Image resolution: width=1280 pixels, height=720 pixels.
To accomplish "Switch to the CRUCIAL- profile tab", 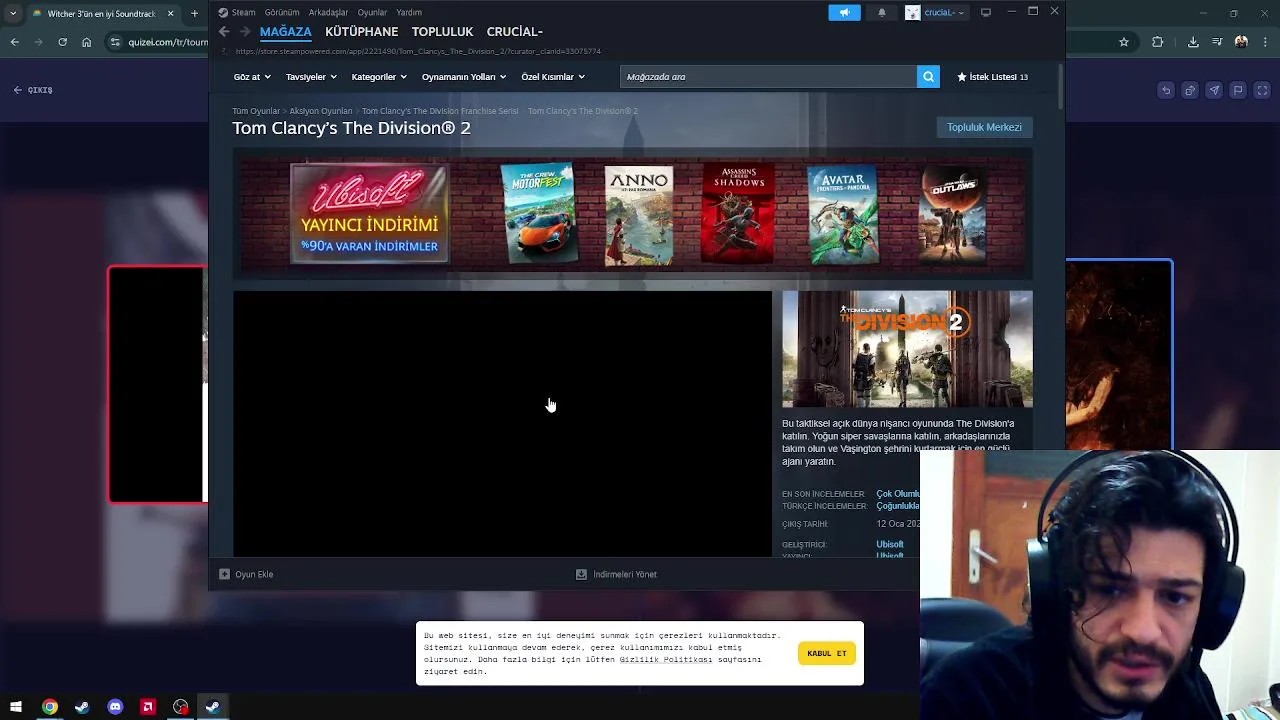I will [x=514, y=32].
